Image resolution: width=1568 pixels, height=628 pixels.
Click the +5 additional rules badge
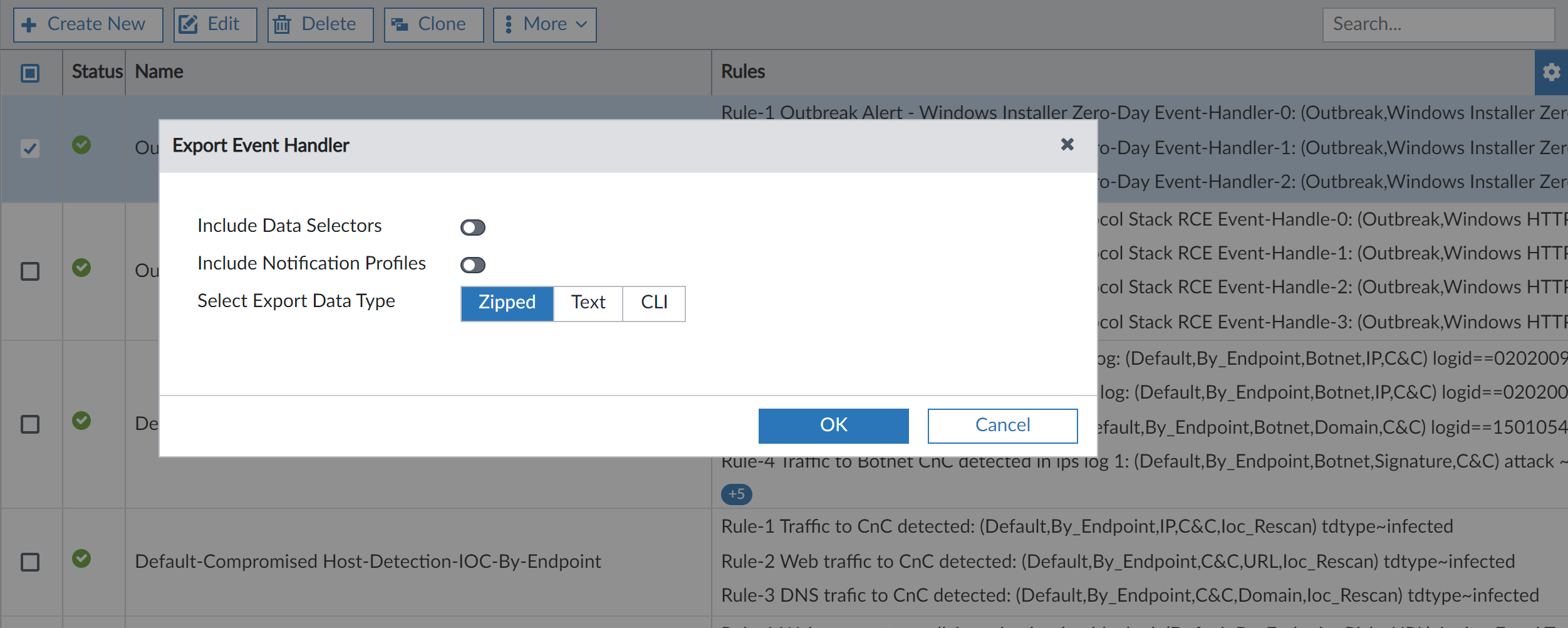pyautogui.click(x=737, y=494)
